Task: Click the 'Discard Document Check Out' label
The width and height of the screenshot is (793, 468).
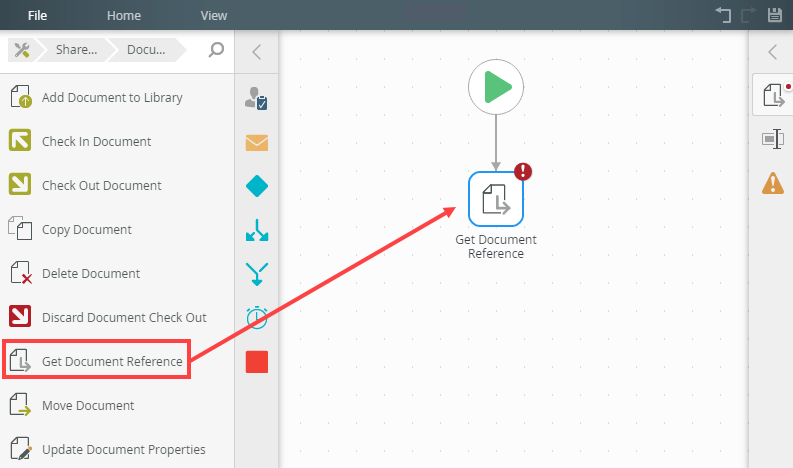Action: point(124,318)
